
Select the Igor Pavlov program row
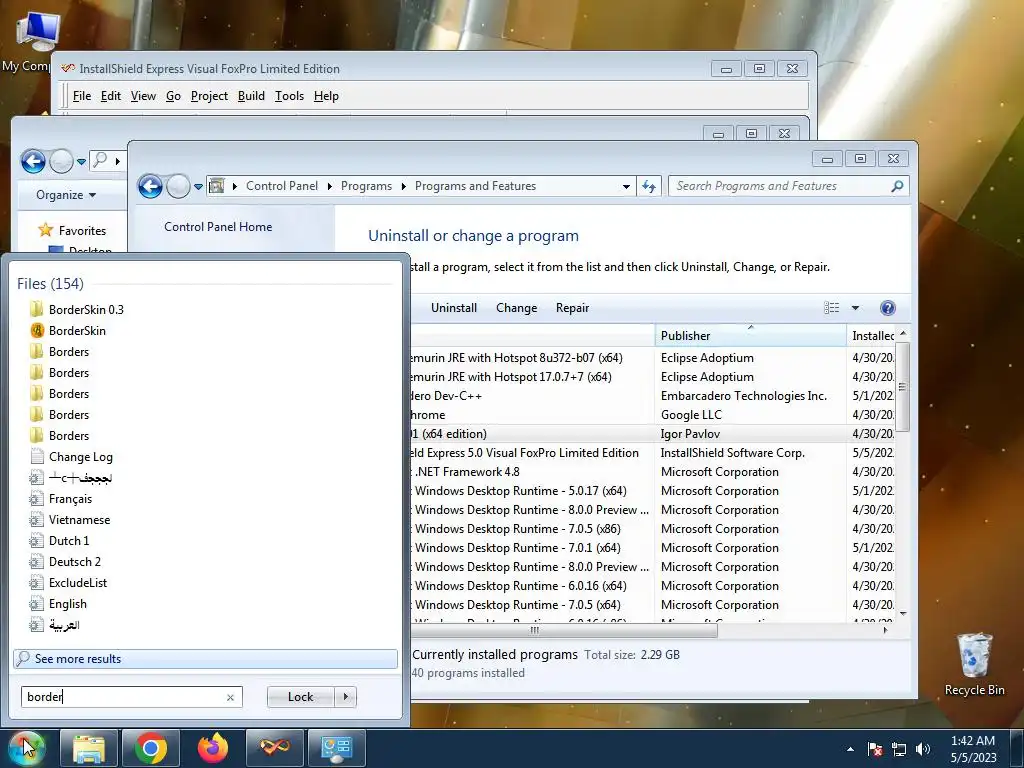653,434
